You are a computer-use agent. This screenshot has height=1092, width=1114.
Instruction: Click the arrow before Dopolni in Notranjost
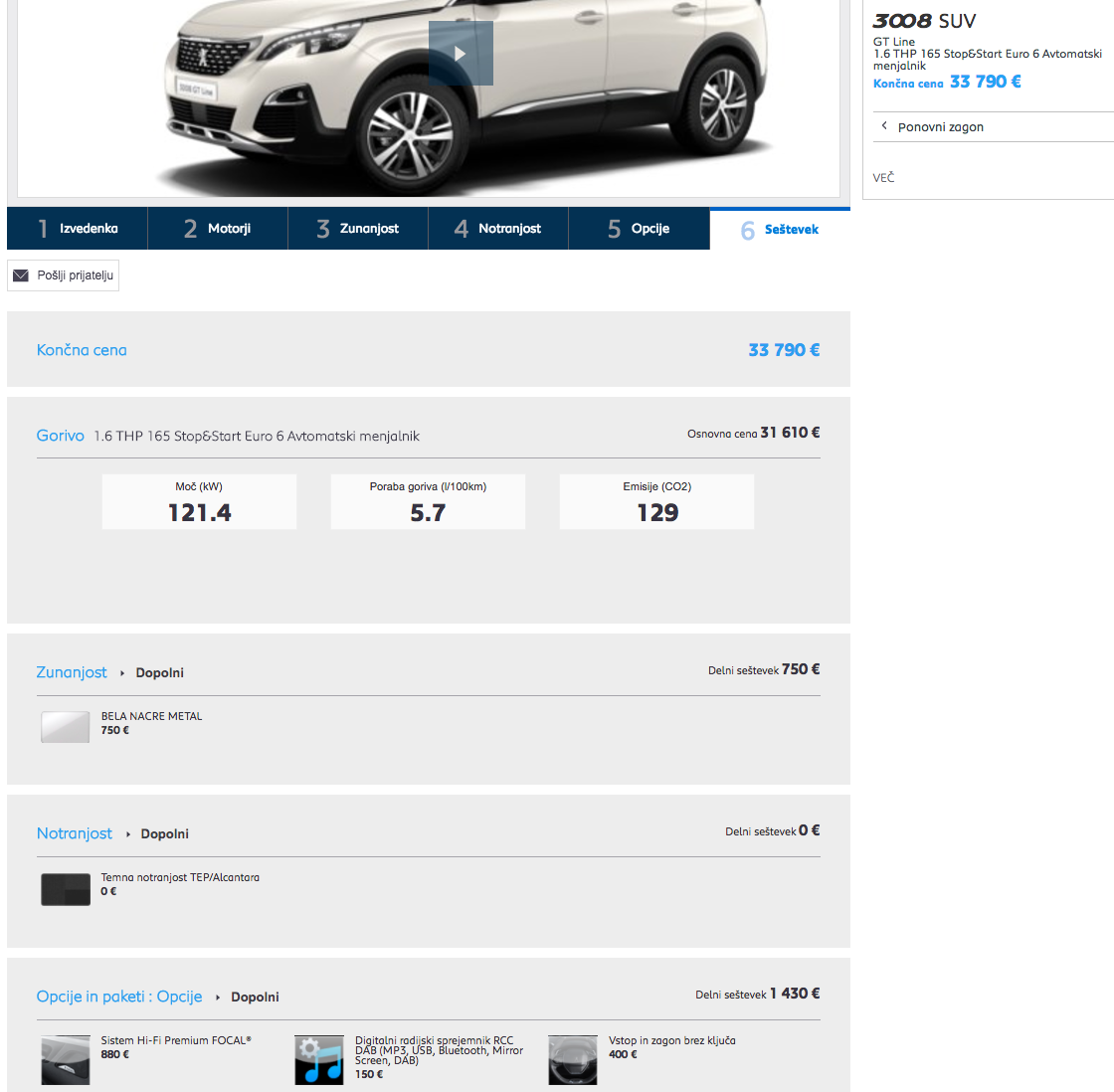(x=128, y=834)
